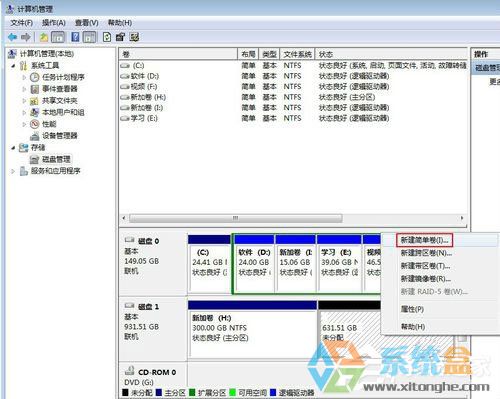Viewport: 500px width, 399px height.
Task: Select 本地用户和组 tree item
Action: 63,112
